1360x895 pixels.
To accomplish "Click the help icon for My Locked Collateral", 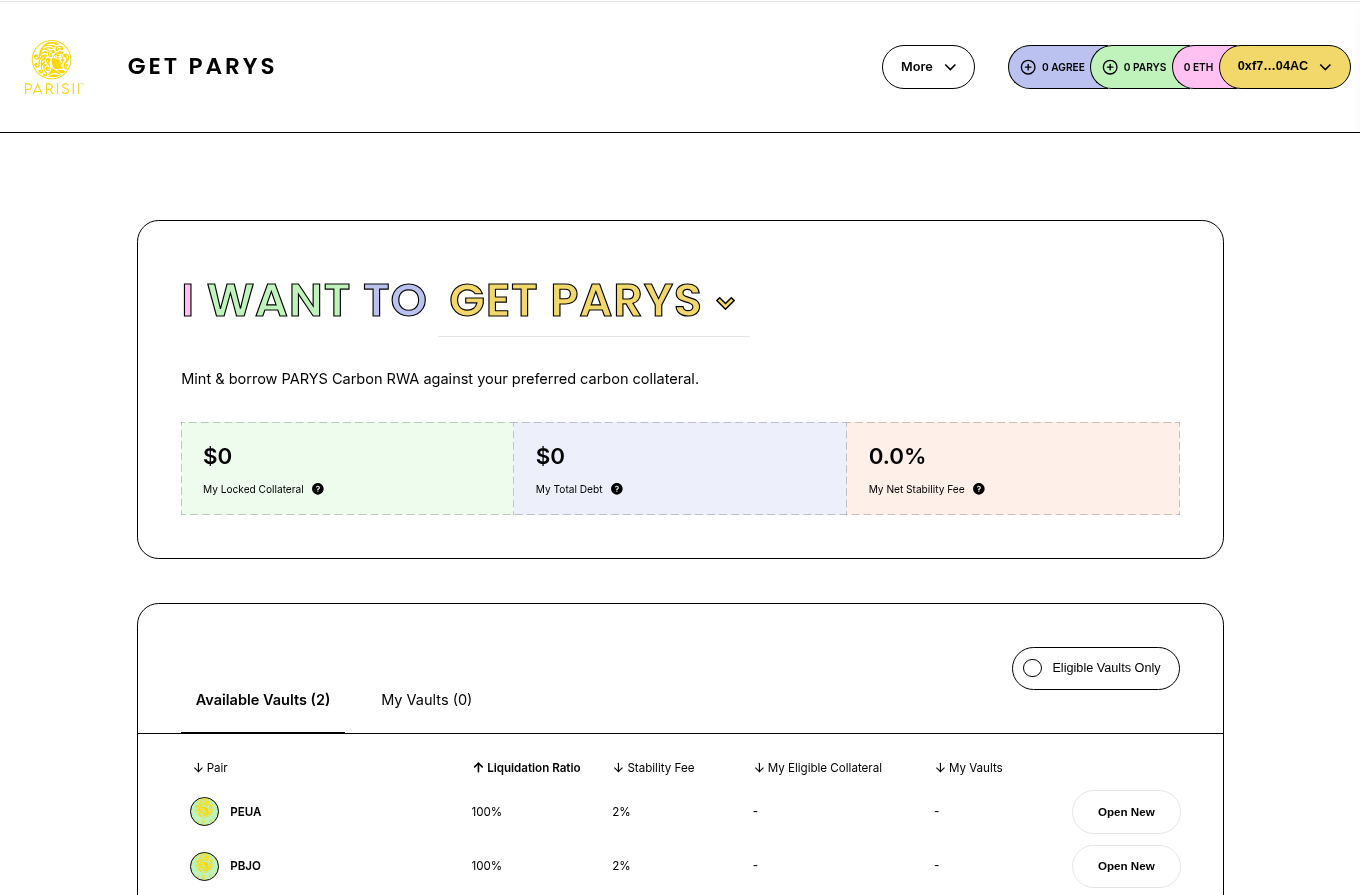I will pyautogui.click(x=318, y=489).
